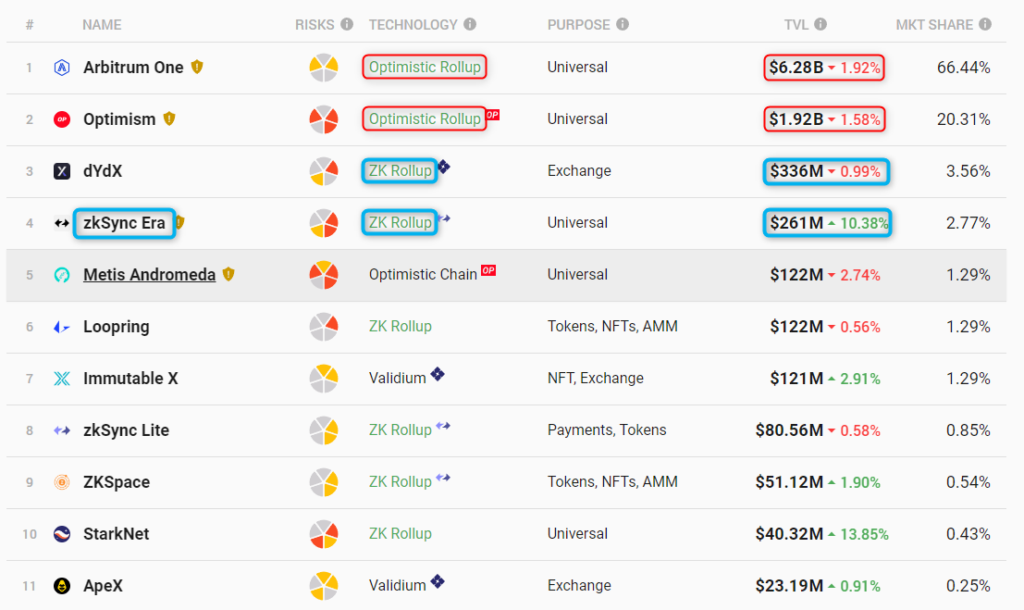The width and height of the screenshot is (1024, 610).
Task: Click the OP badge beside Optimistic Chain
Action: tap(488, 270)
